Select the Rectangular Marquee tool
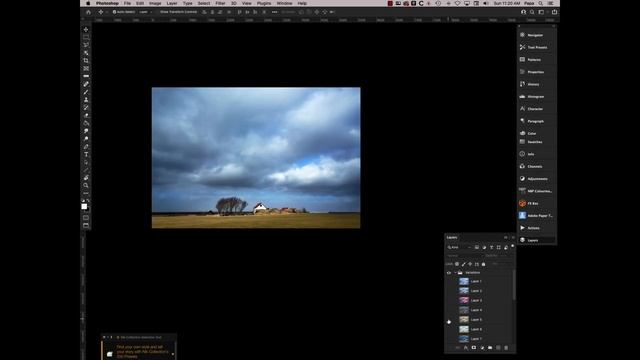Image resolution: width=640 pixels, height=360 pixels. coord(86,37)
